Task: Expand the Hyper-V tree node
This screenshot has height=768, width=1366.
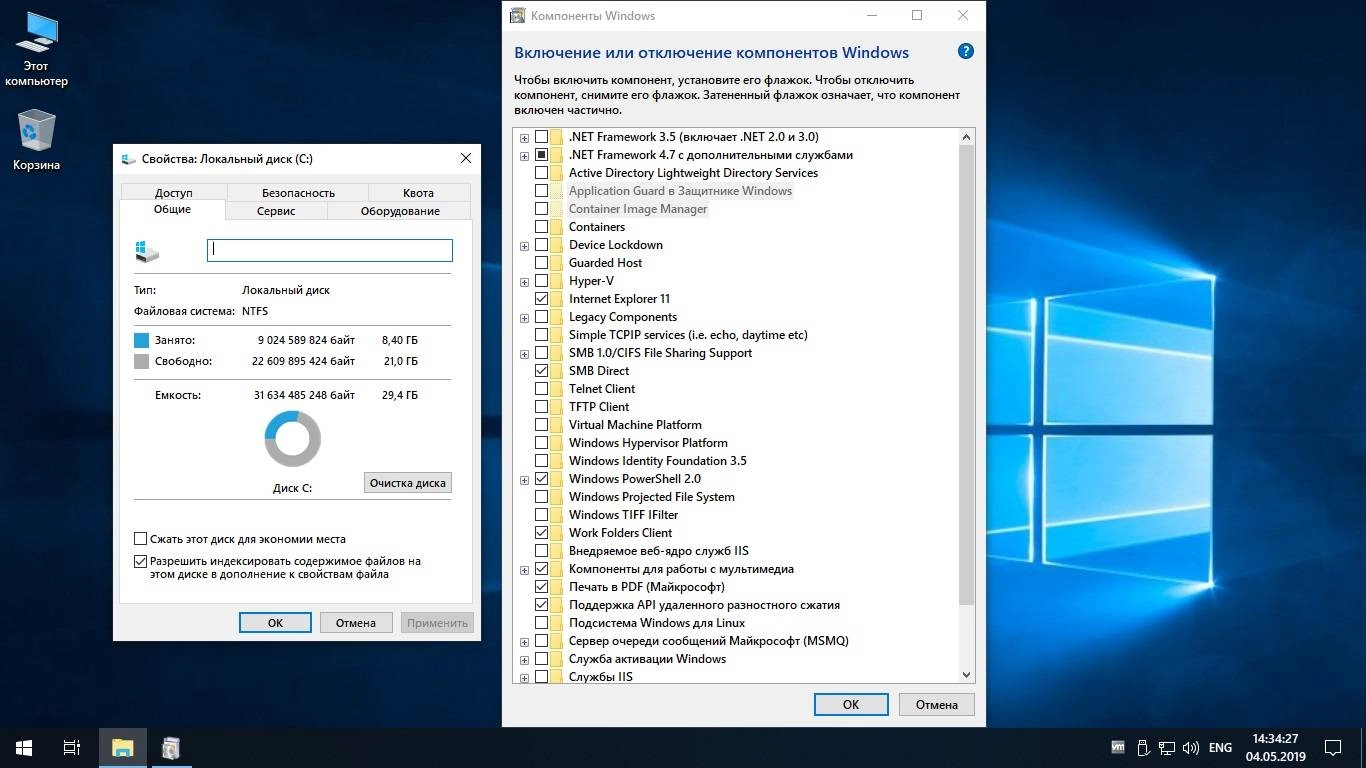Action: pos(524,282)
